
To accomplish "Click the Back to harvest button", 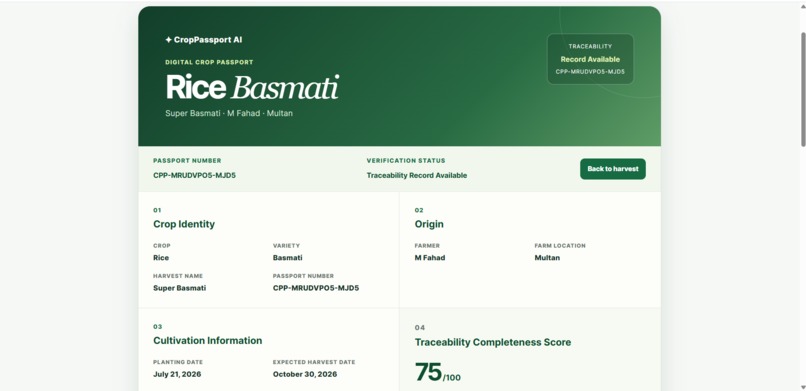I will point(613,169).
